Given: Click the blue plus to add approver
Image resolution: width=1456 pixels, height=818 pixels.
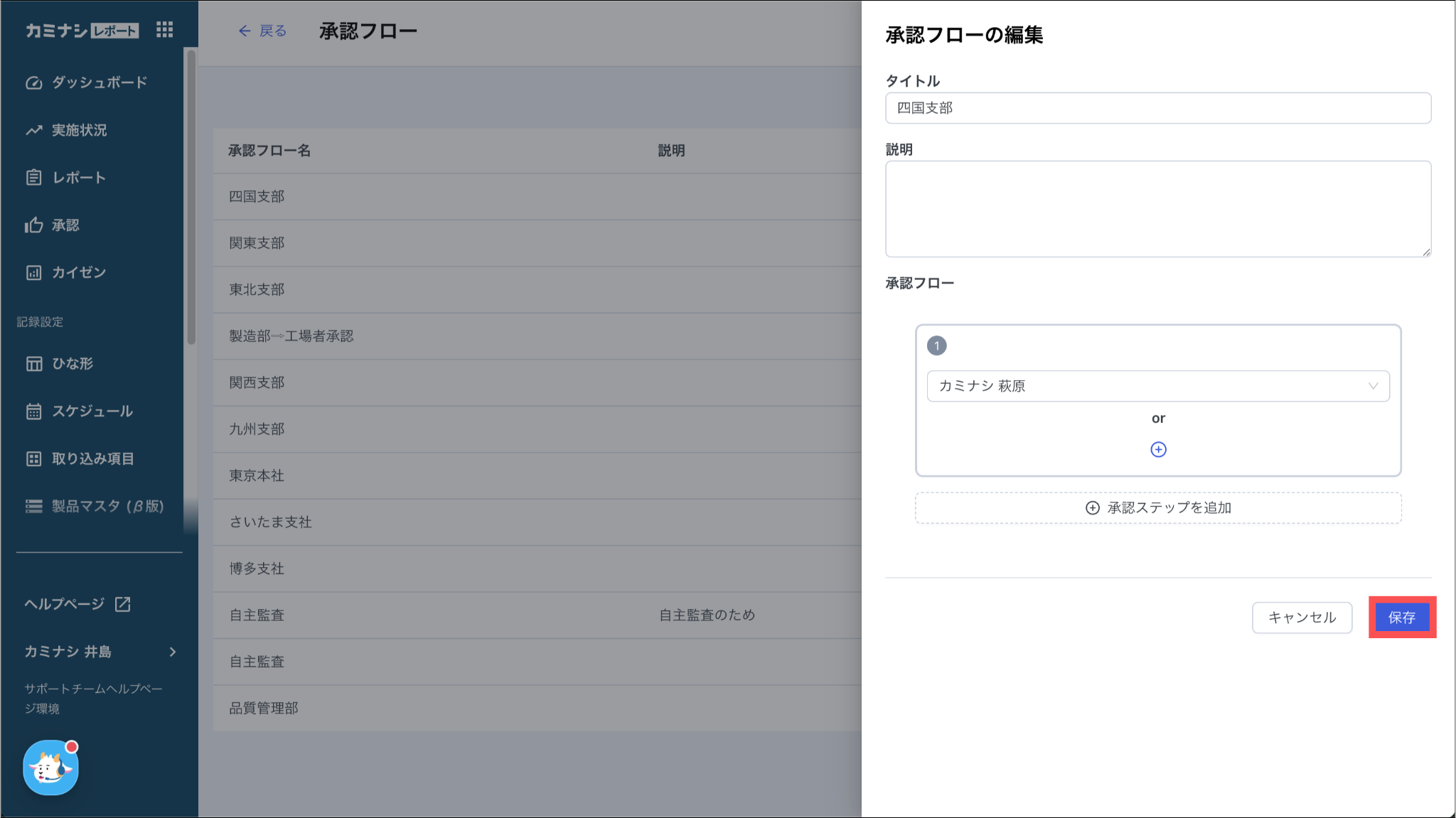Looking at the screenshot, I should tap(1158, 449).
